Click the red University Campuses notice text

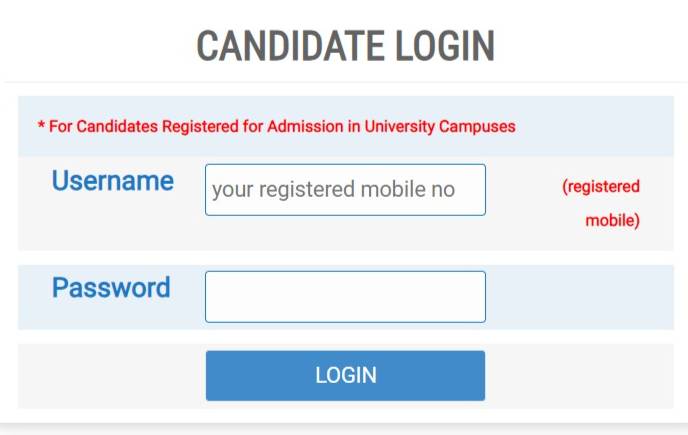(277, 127)
